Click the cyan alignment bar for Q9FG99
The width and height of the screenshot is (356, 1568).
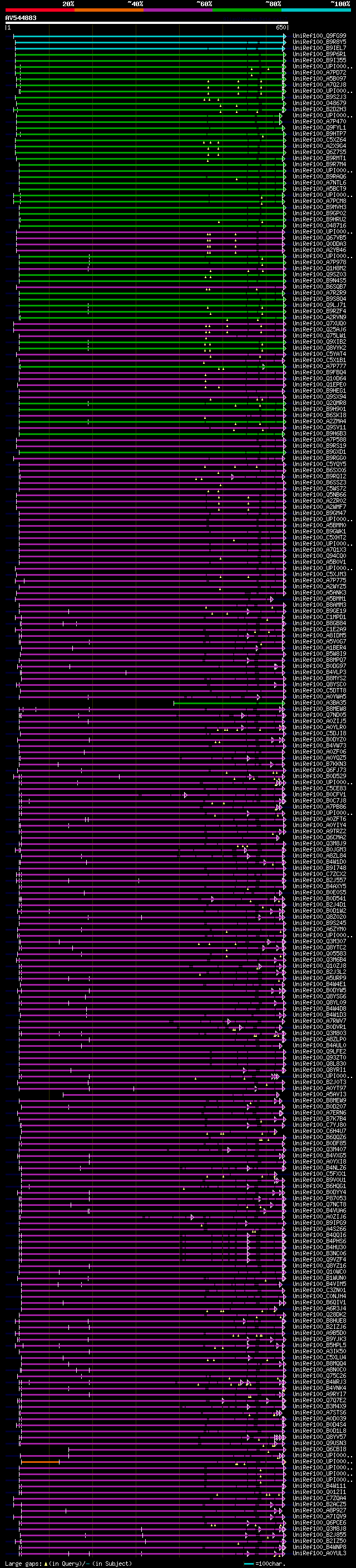(x=150, y=36)
